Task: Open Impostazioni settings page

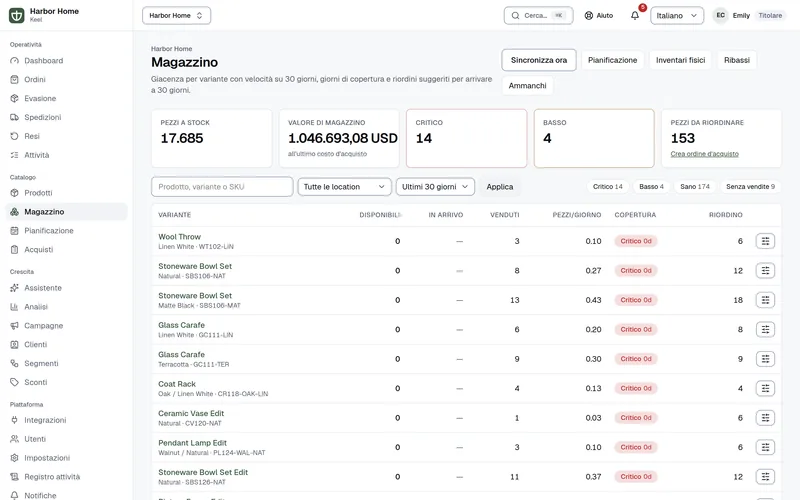Action: pyautogui.click(x=66, y=458)
